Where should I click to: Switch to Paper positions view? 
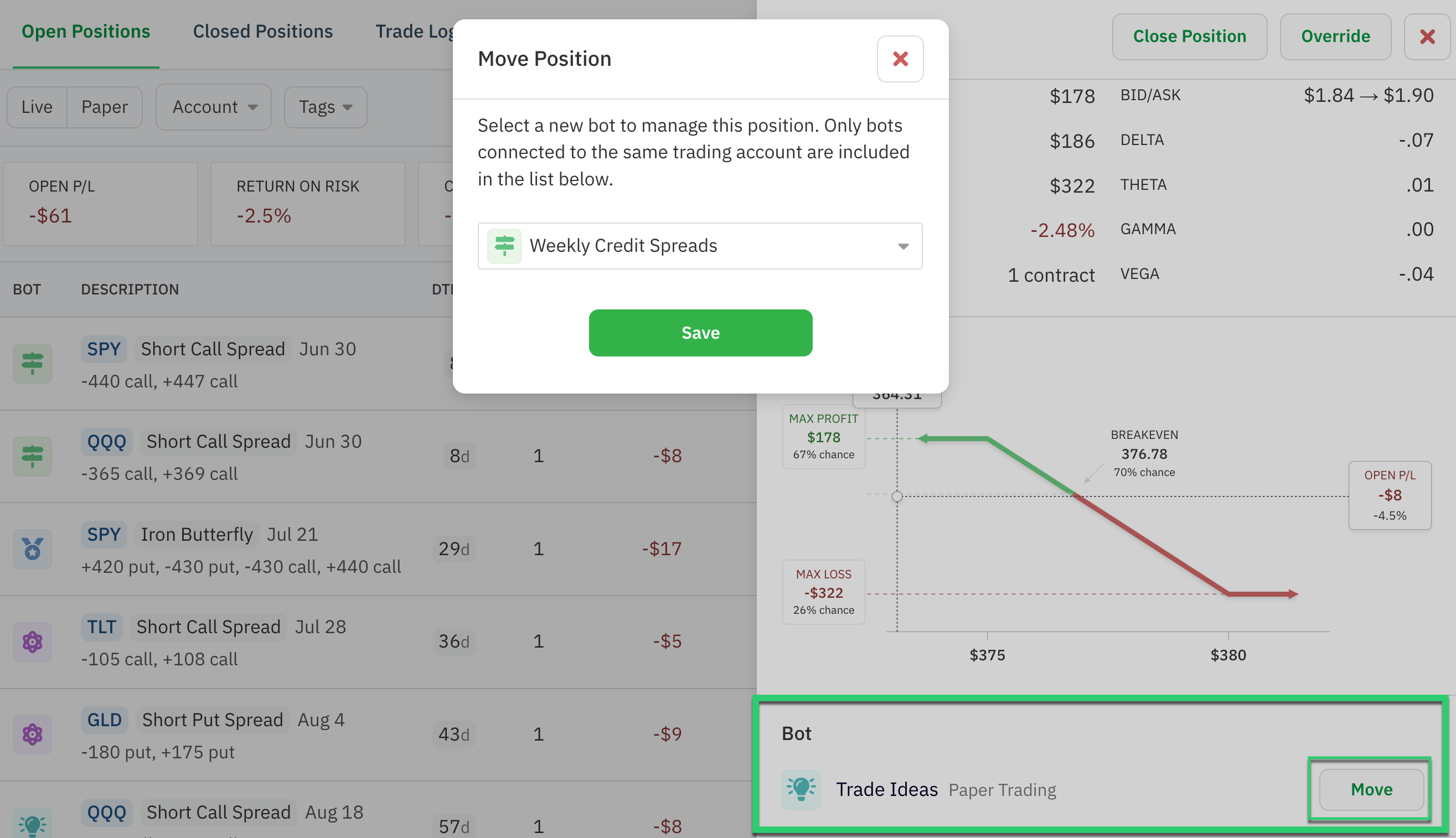point(104,106)
